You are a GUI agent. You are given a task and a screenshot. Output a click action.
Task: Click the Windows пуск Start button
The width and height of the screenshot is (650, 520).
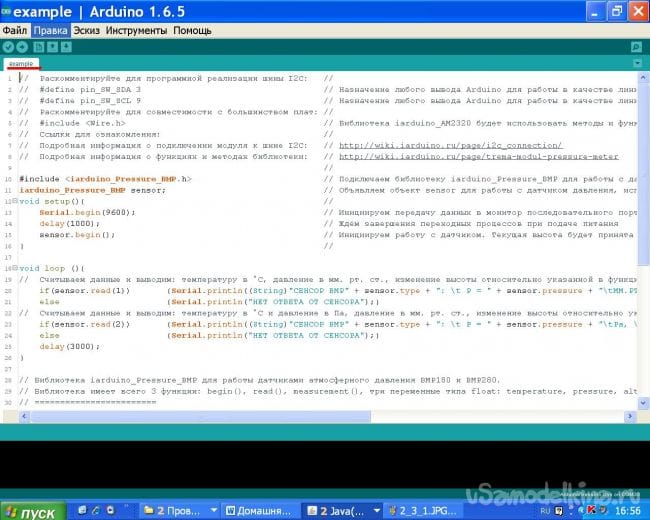(x=32, y=510)
